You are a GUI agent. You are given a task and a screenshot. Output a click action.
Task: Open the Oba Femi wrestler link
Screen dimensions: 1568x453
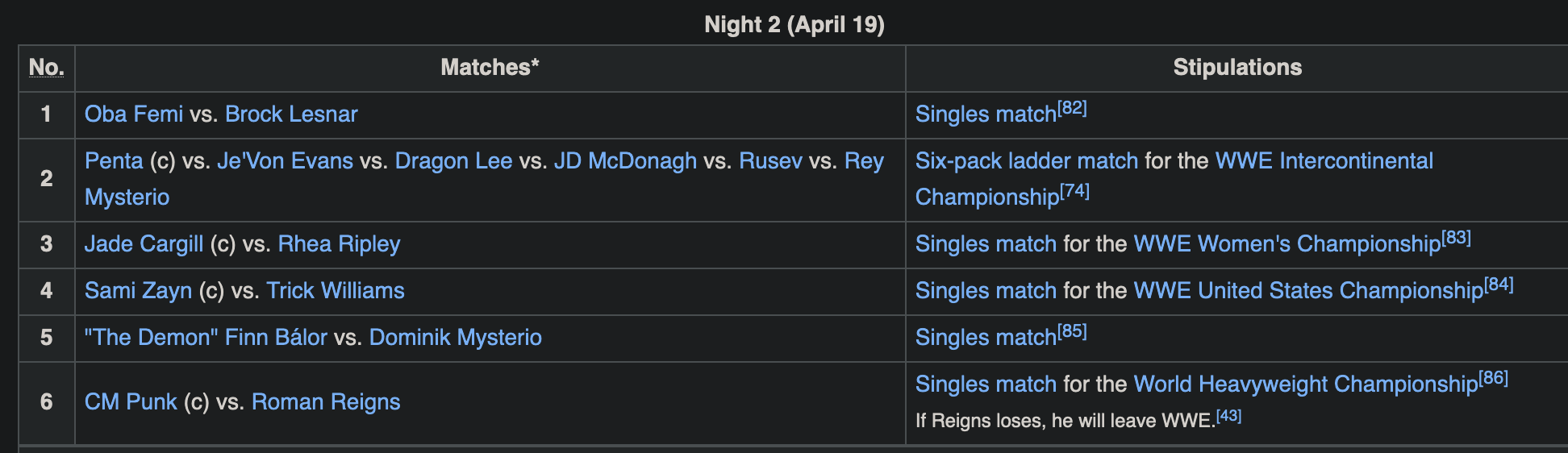134,114
